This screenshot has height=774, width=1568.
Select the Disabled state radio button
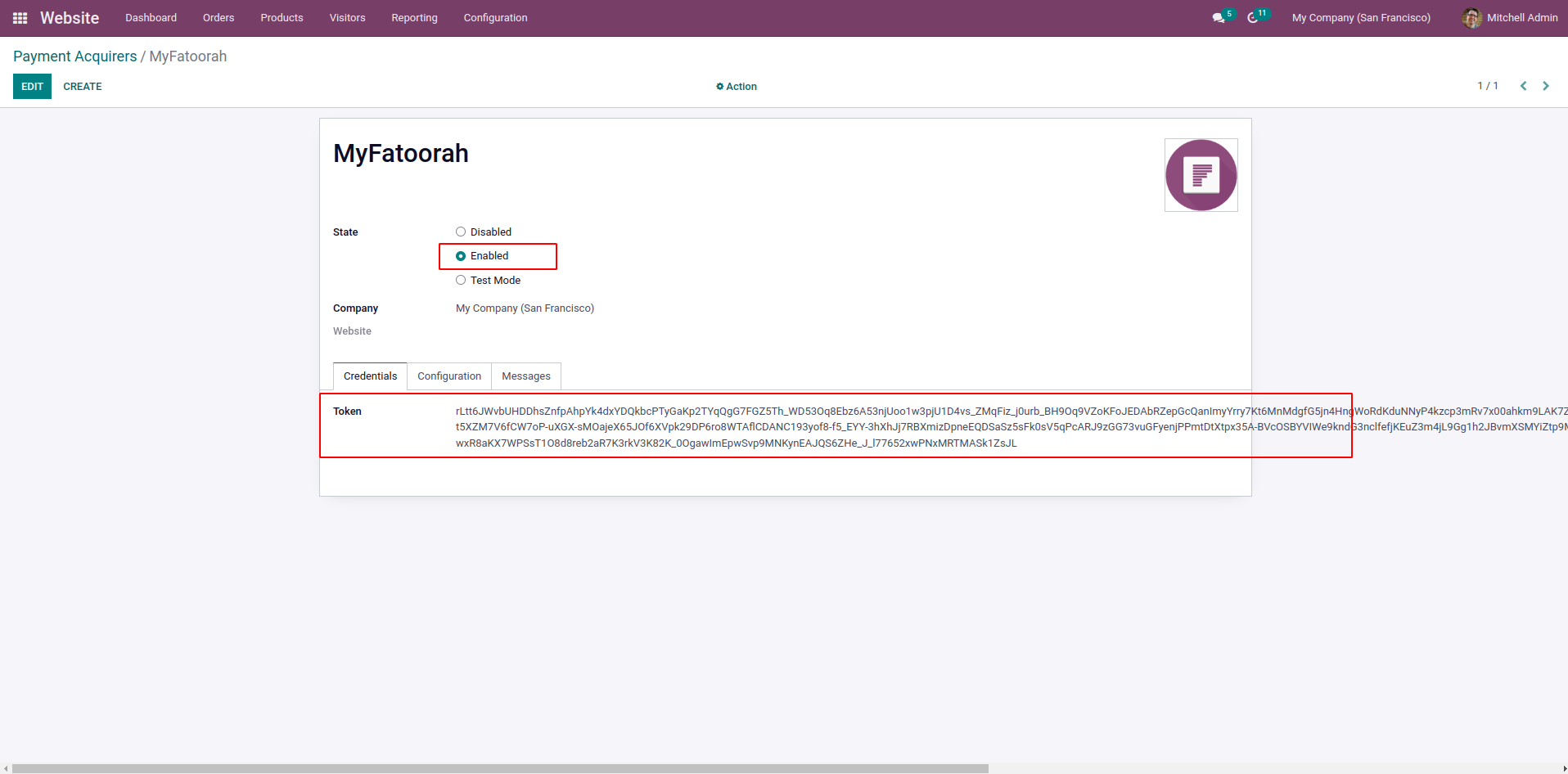[x=461, y=232]
